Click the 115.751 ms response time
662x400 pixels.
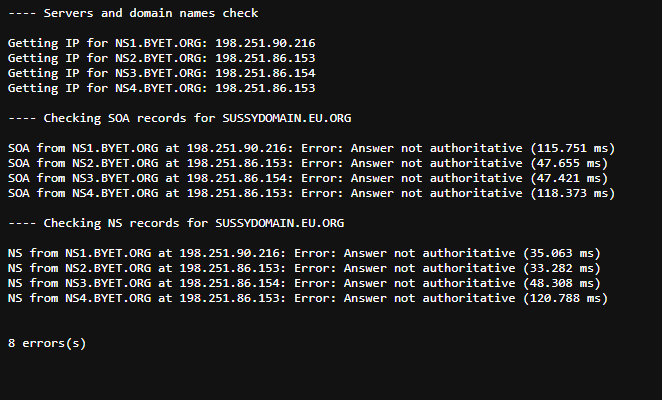click(573, 148)
